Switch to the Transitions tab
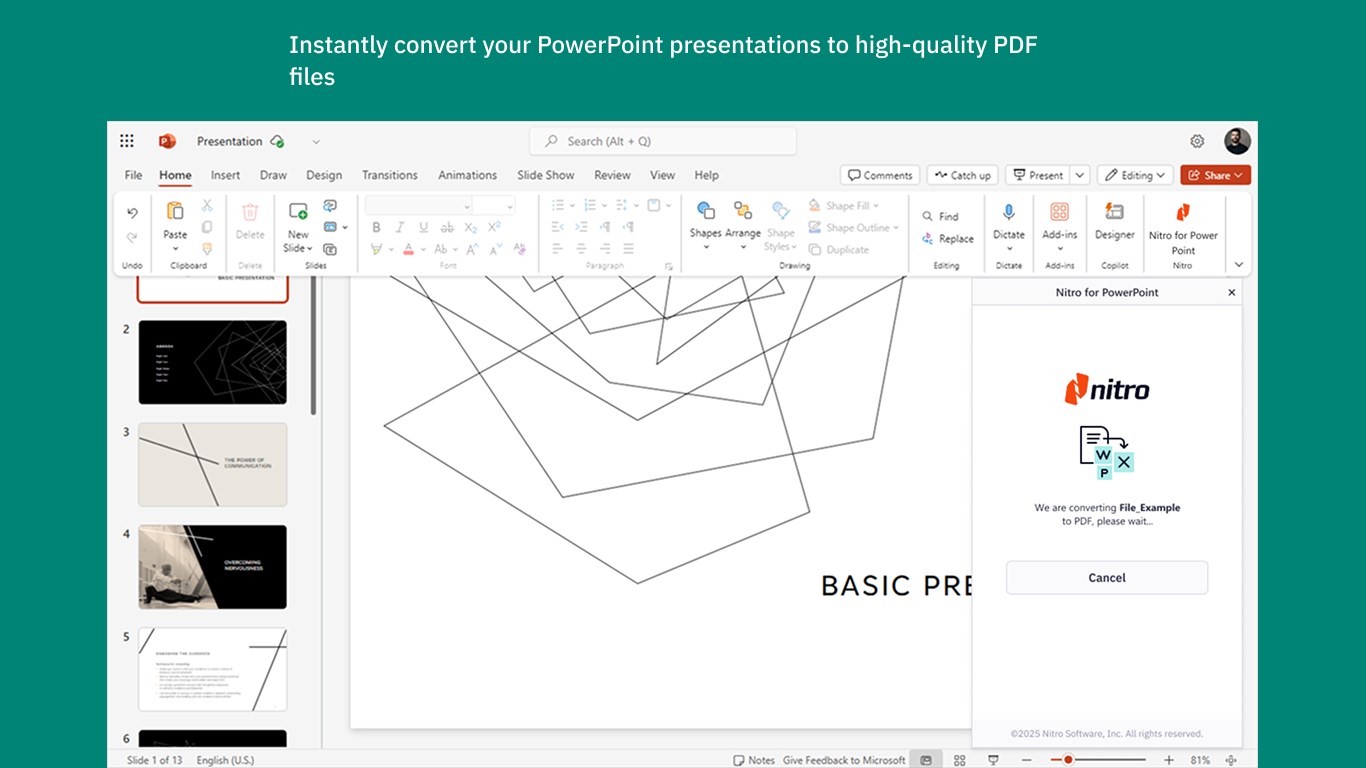 390,175
